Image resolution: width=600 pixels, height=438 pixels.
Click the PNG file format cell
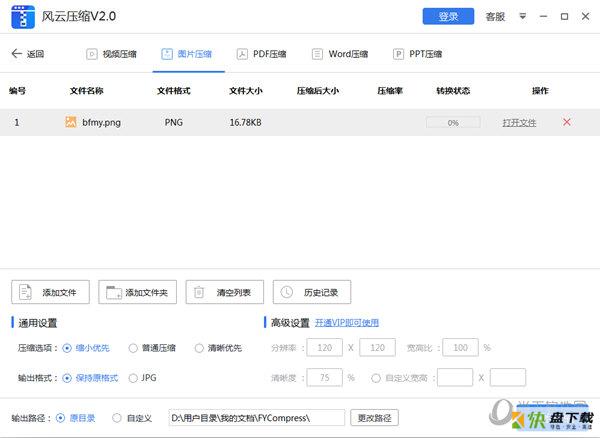[174, 122]
